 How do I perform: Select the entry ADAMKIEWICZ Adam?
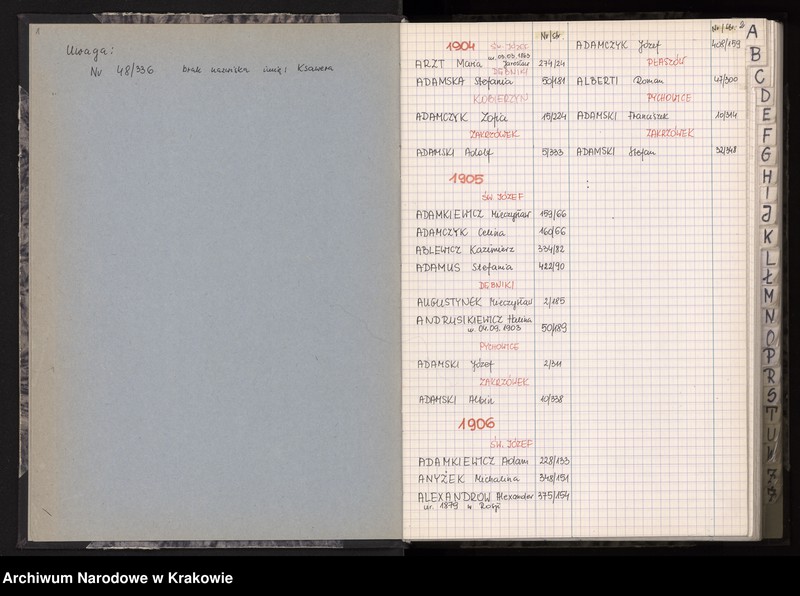[x=473, y=461]
